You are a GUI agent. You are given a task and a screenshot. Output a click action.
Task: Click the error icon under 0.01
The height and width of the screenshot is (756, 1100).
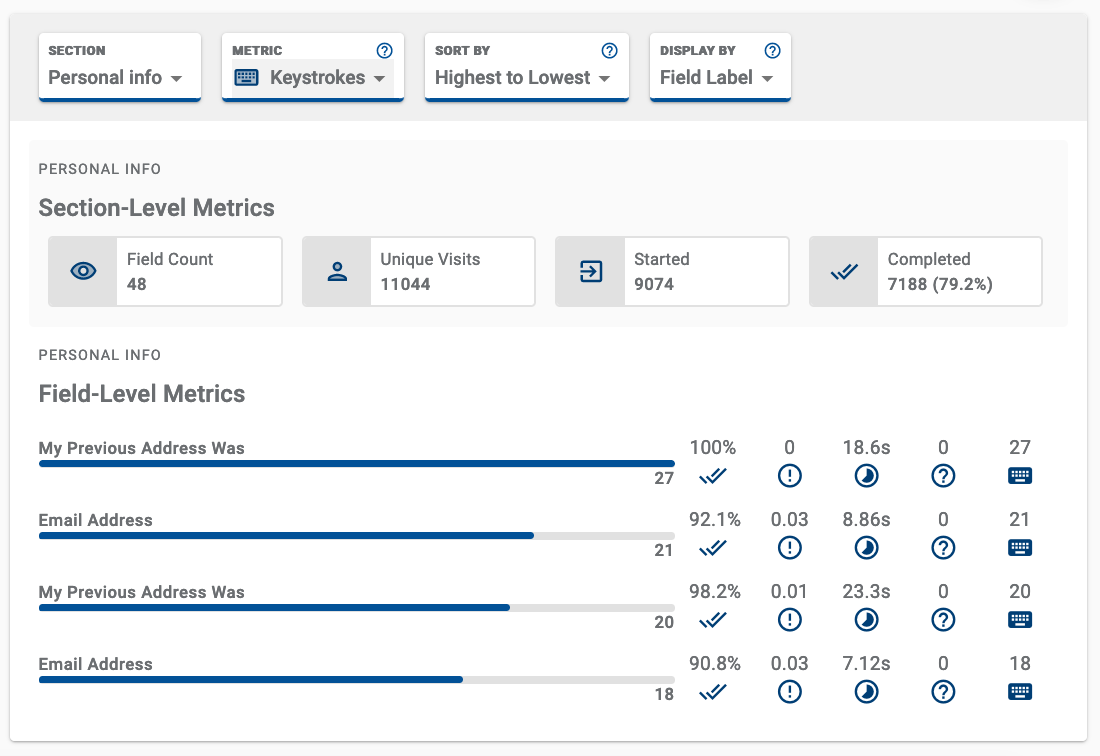tap(790, 620)
